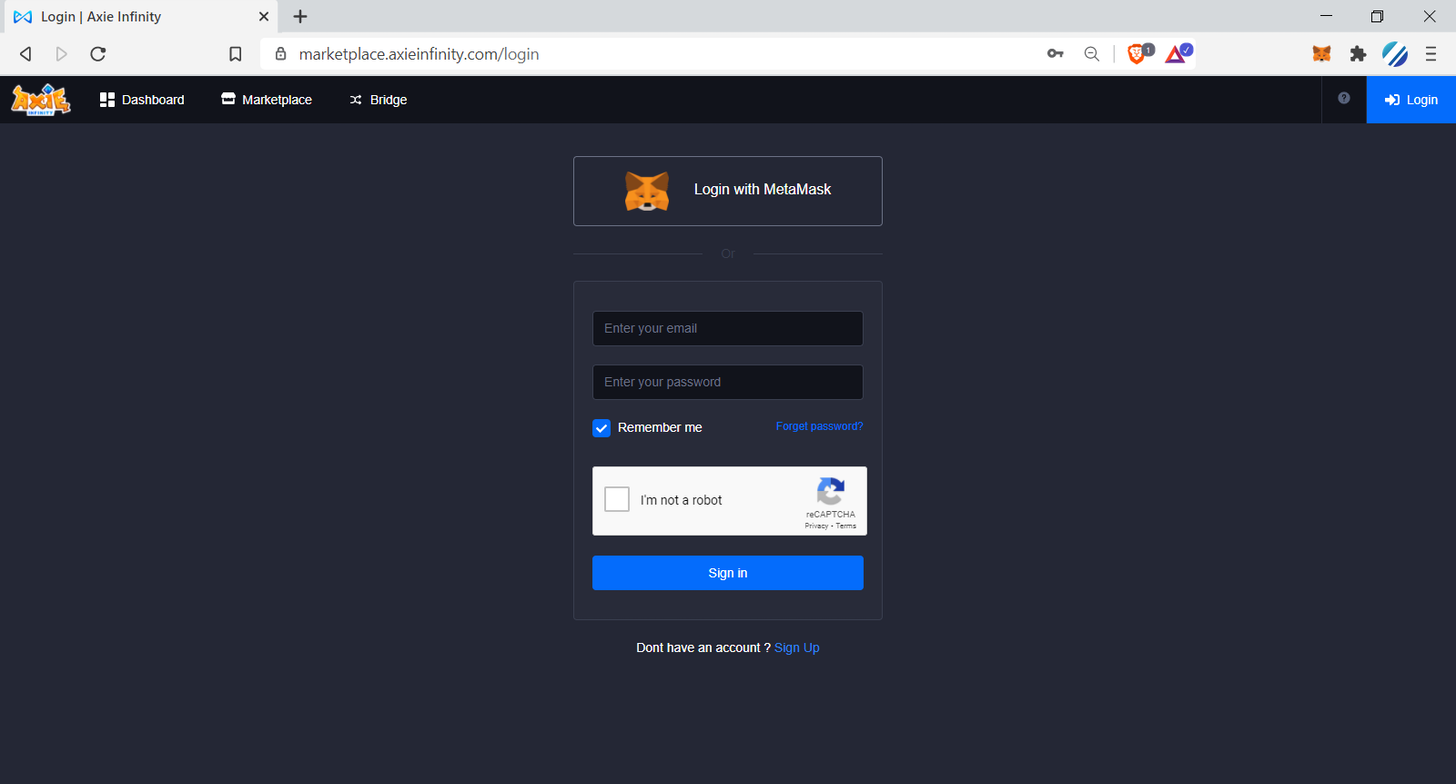Click the Remember me label

point(660,428)
